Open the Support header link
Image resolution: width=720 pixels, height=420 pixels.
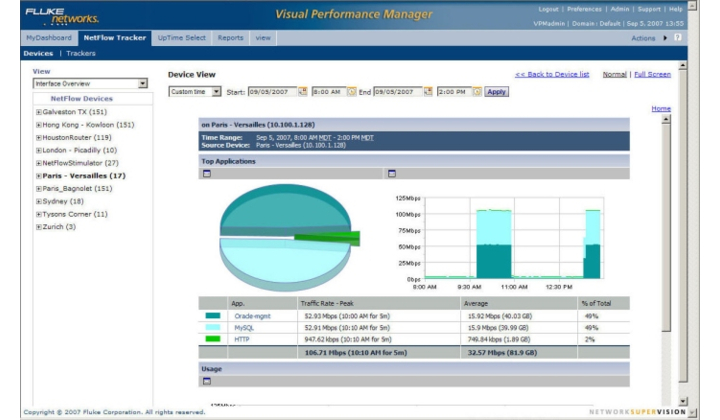tap(649, 9)
